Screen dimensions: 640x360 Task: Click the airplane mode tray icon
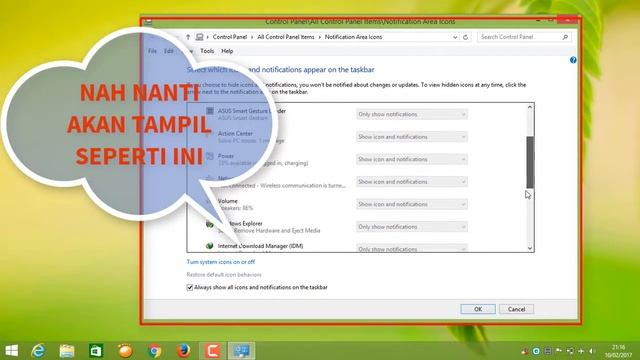pyautogui.click(x=581, y=351)
